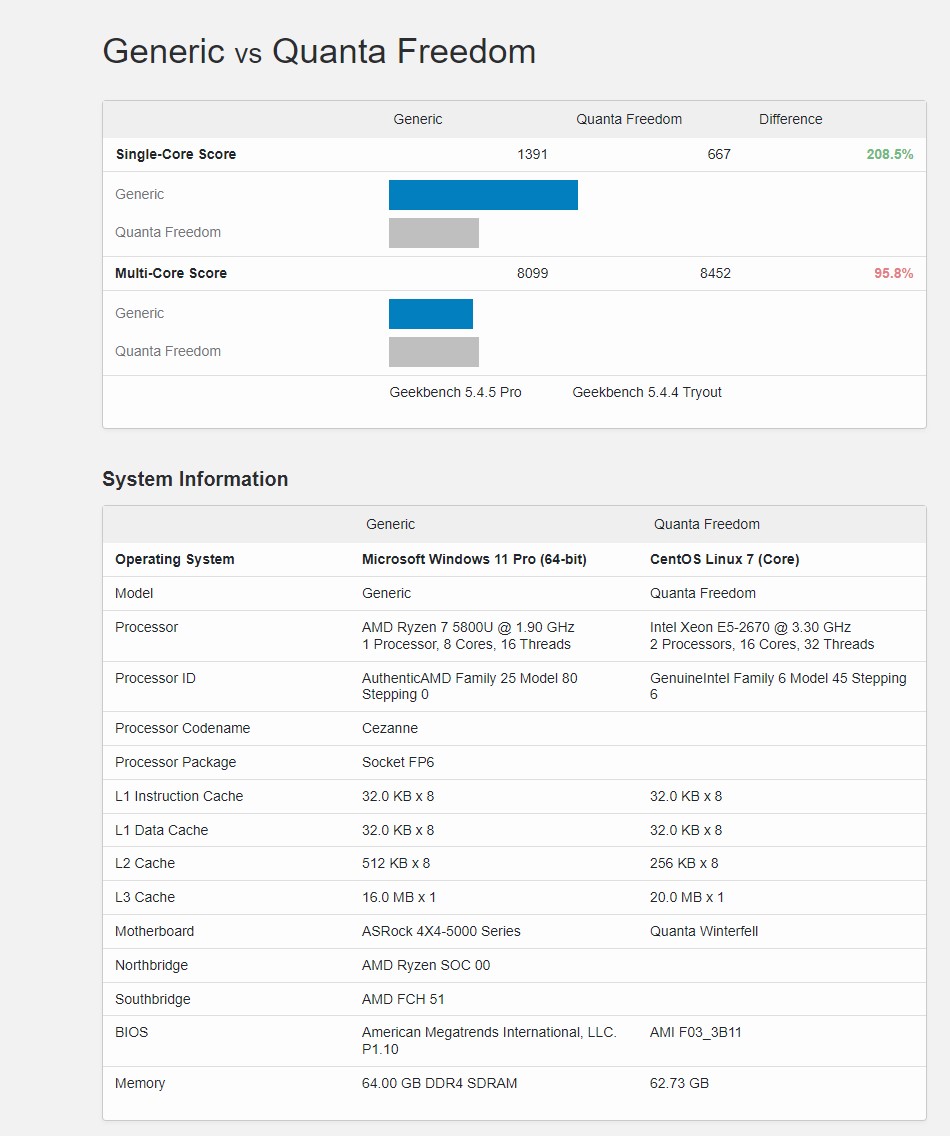
Task: Click the 208.5% single-core difference value
Action: (x=889, y=155)
